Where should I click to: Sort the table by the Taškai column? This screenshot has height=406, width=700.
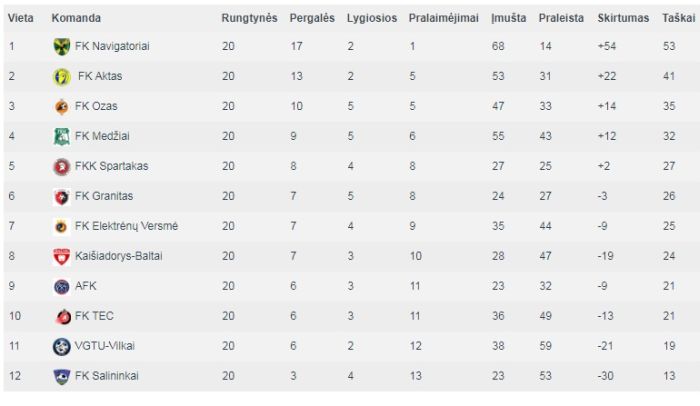pos(678,18)
